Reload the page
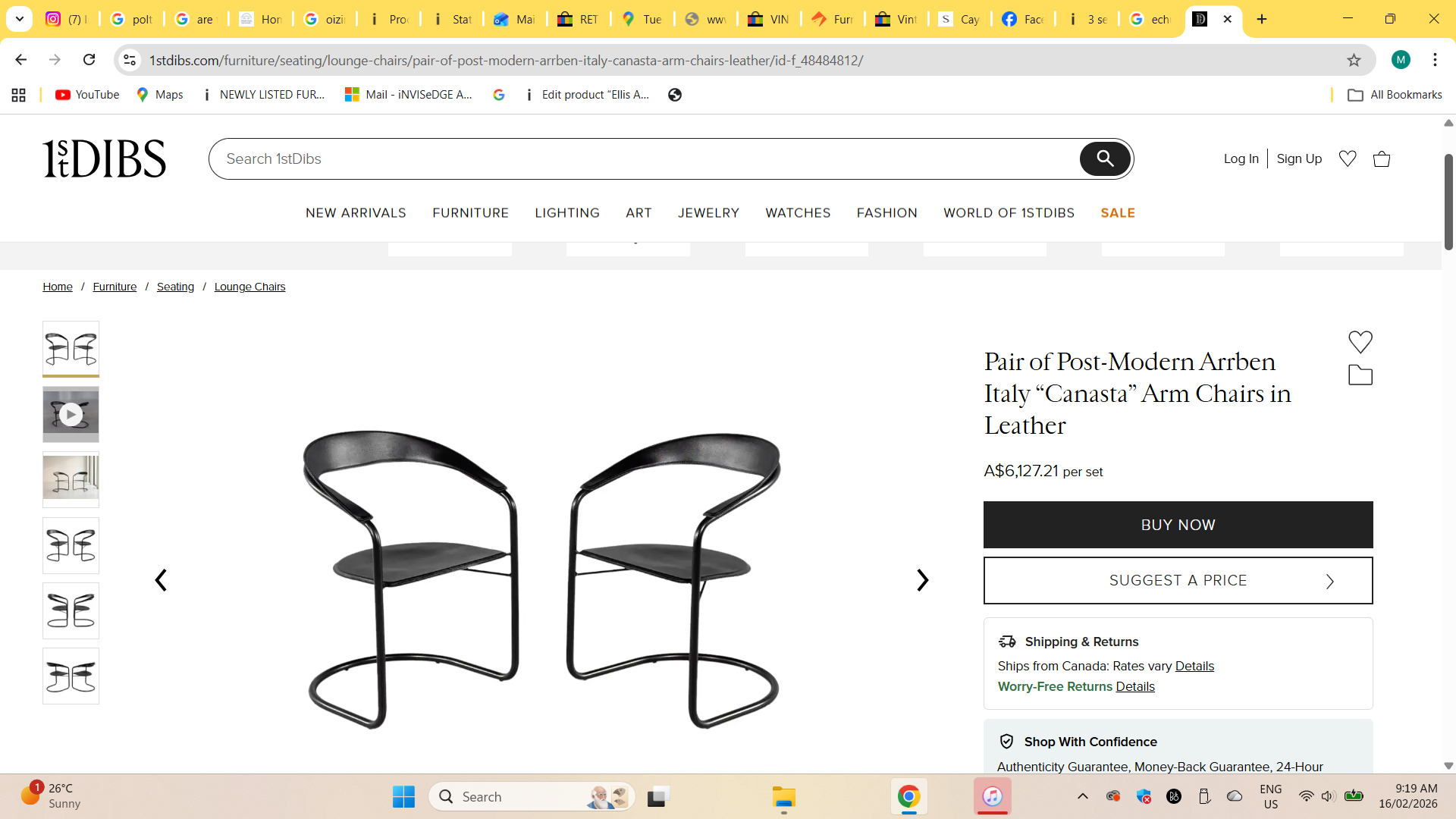This screenshot has height=819, width=1456. [x=89, y=60]
